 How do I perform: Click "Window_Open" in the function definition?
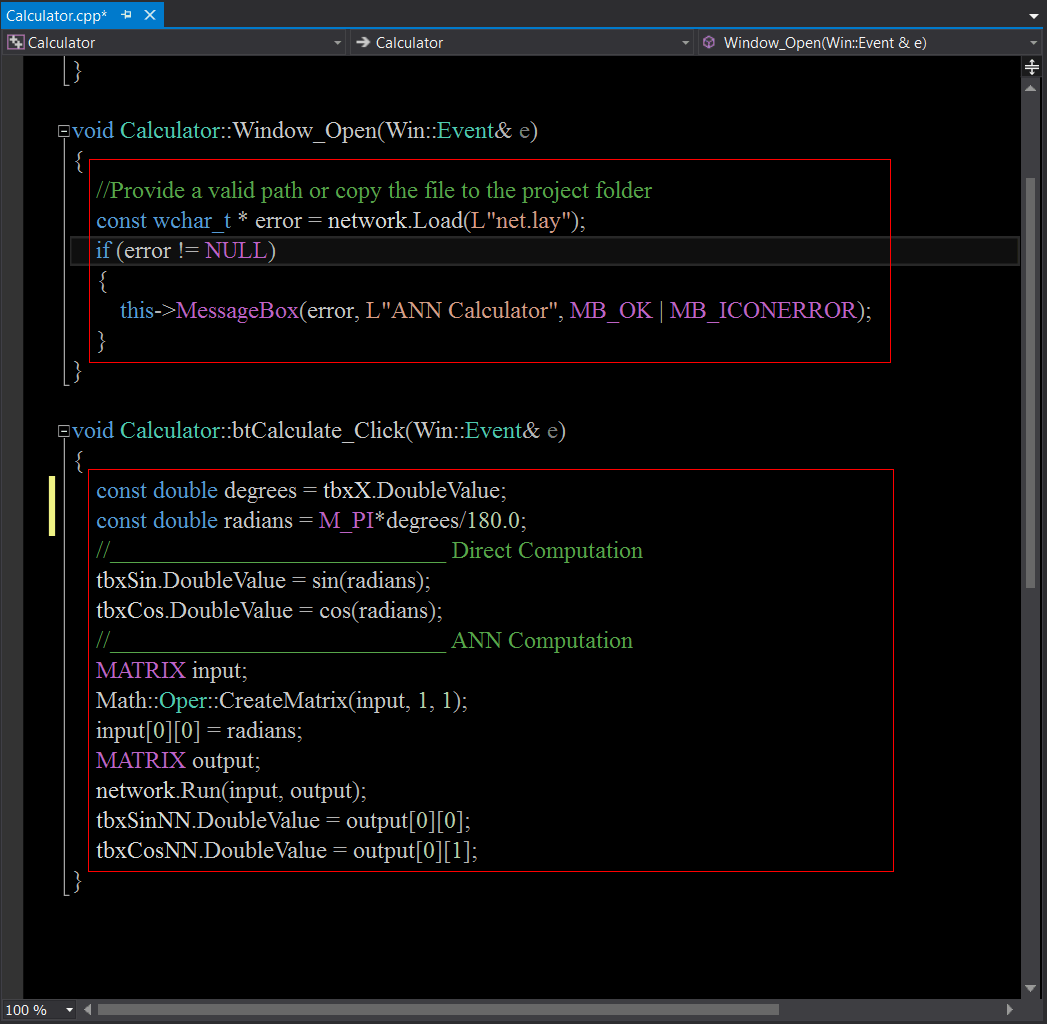click(304, 131)
